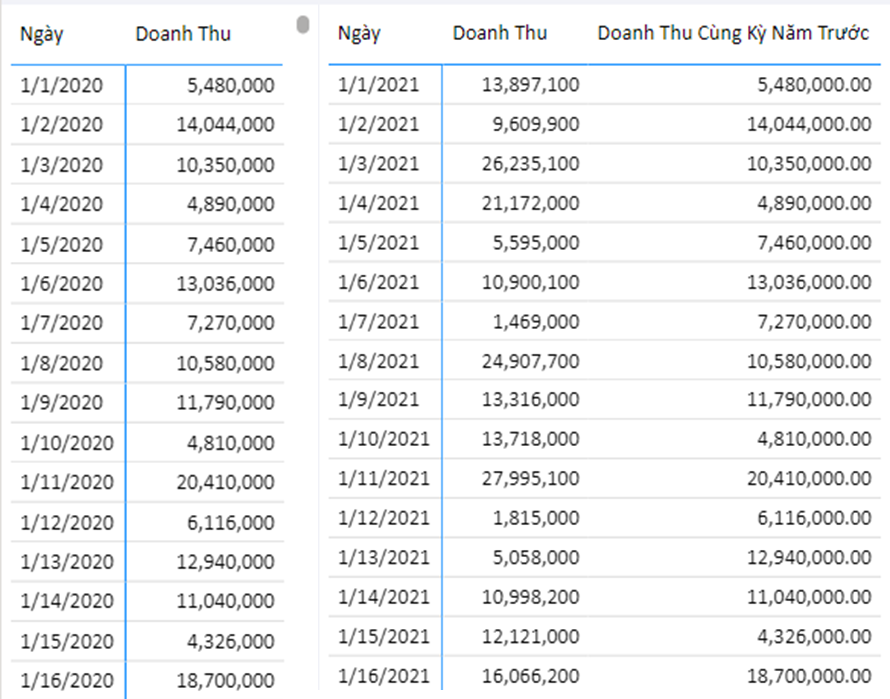Image resolution: width=890 pixels, height=699 pixels.
Task: Click the 26,235,100 revenue value
Action: (531, 164)
